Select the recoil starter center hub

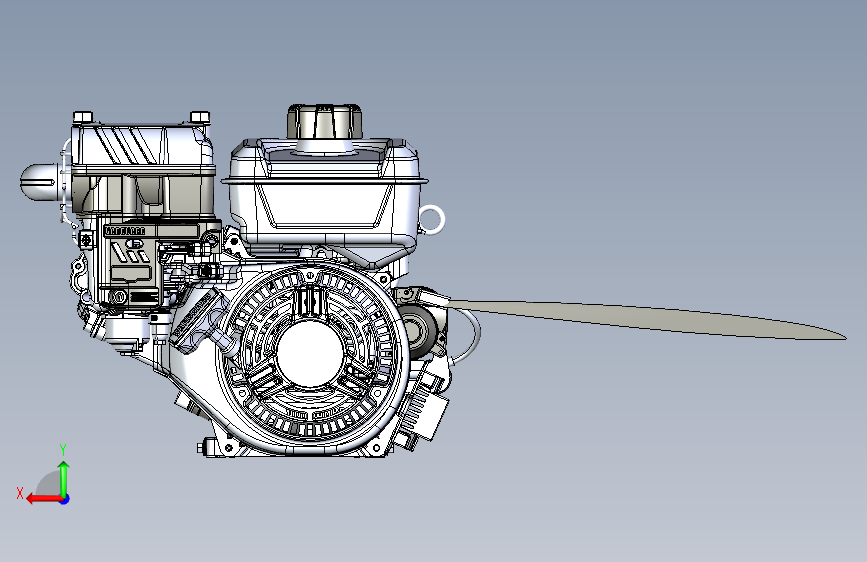[310, 354]
